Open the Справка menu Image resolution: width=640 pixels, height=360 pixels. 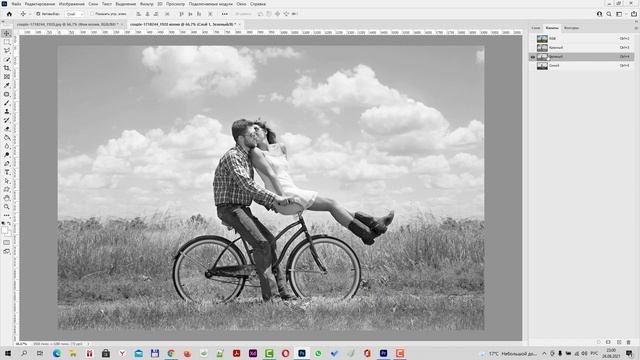(258, 4)
